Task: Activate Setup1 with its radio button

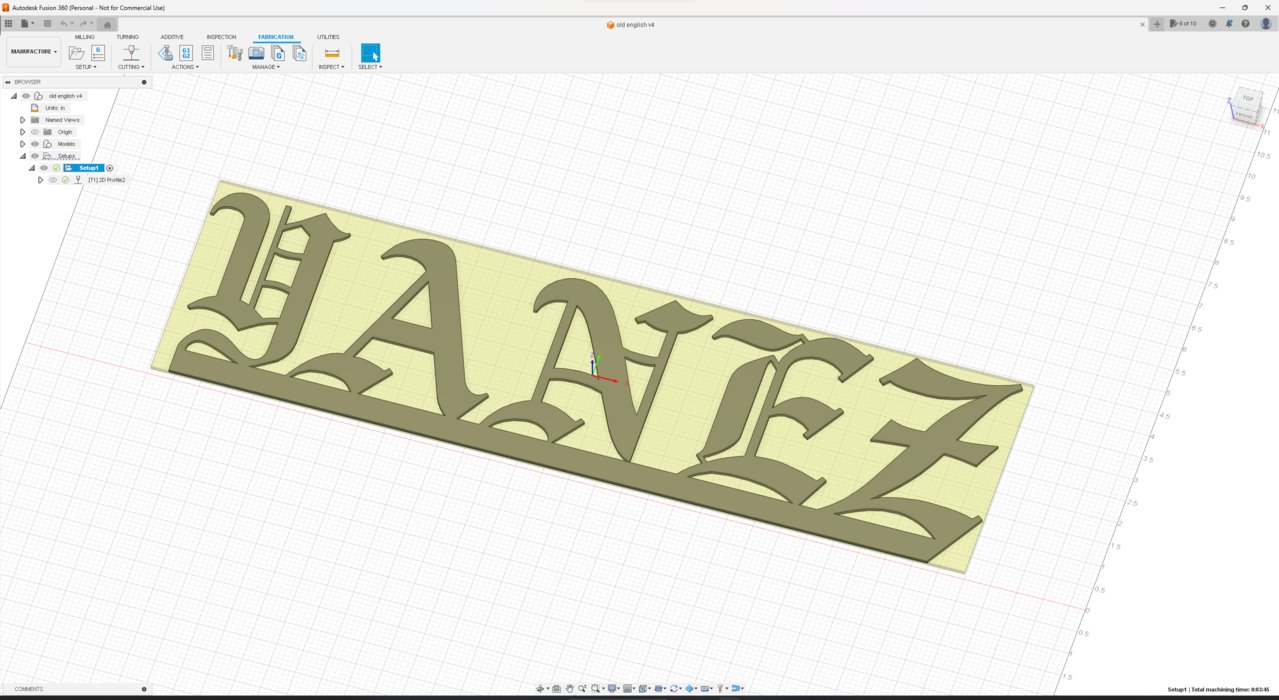Action: click(x=110, y=168)
